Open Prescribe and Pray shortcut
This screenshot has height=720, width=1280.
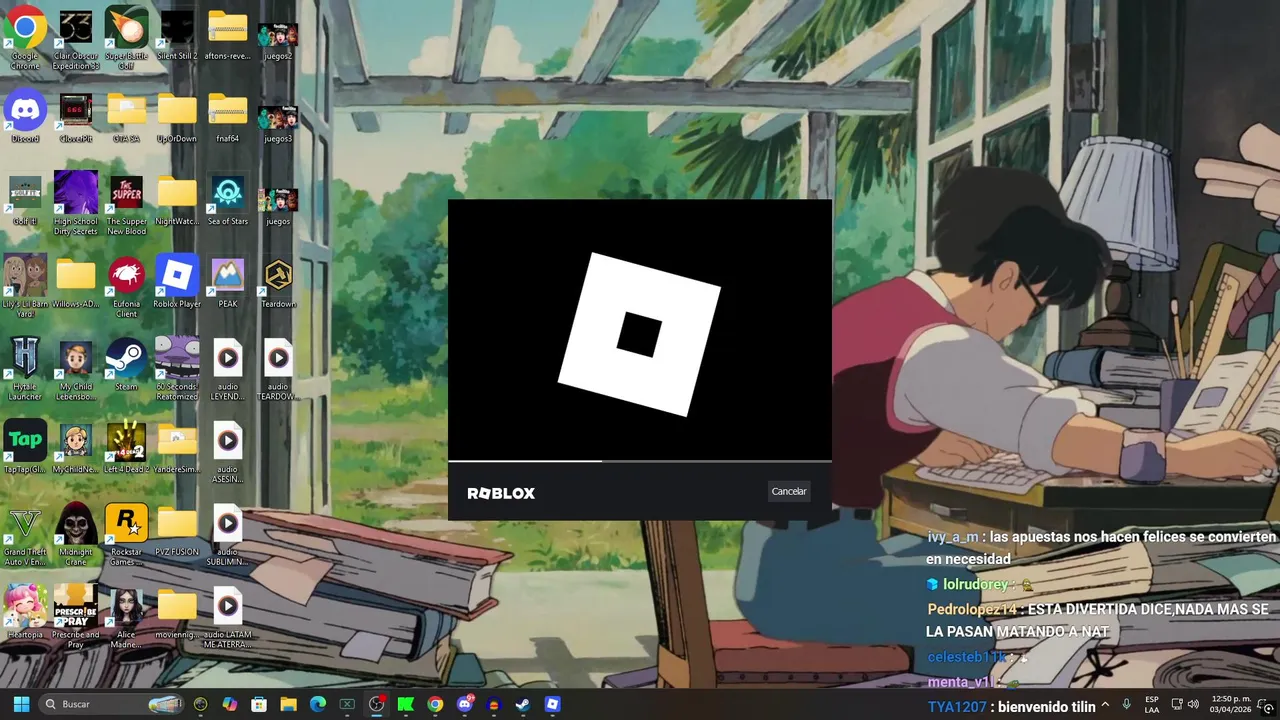click(76, 618)
